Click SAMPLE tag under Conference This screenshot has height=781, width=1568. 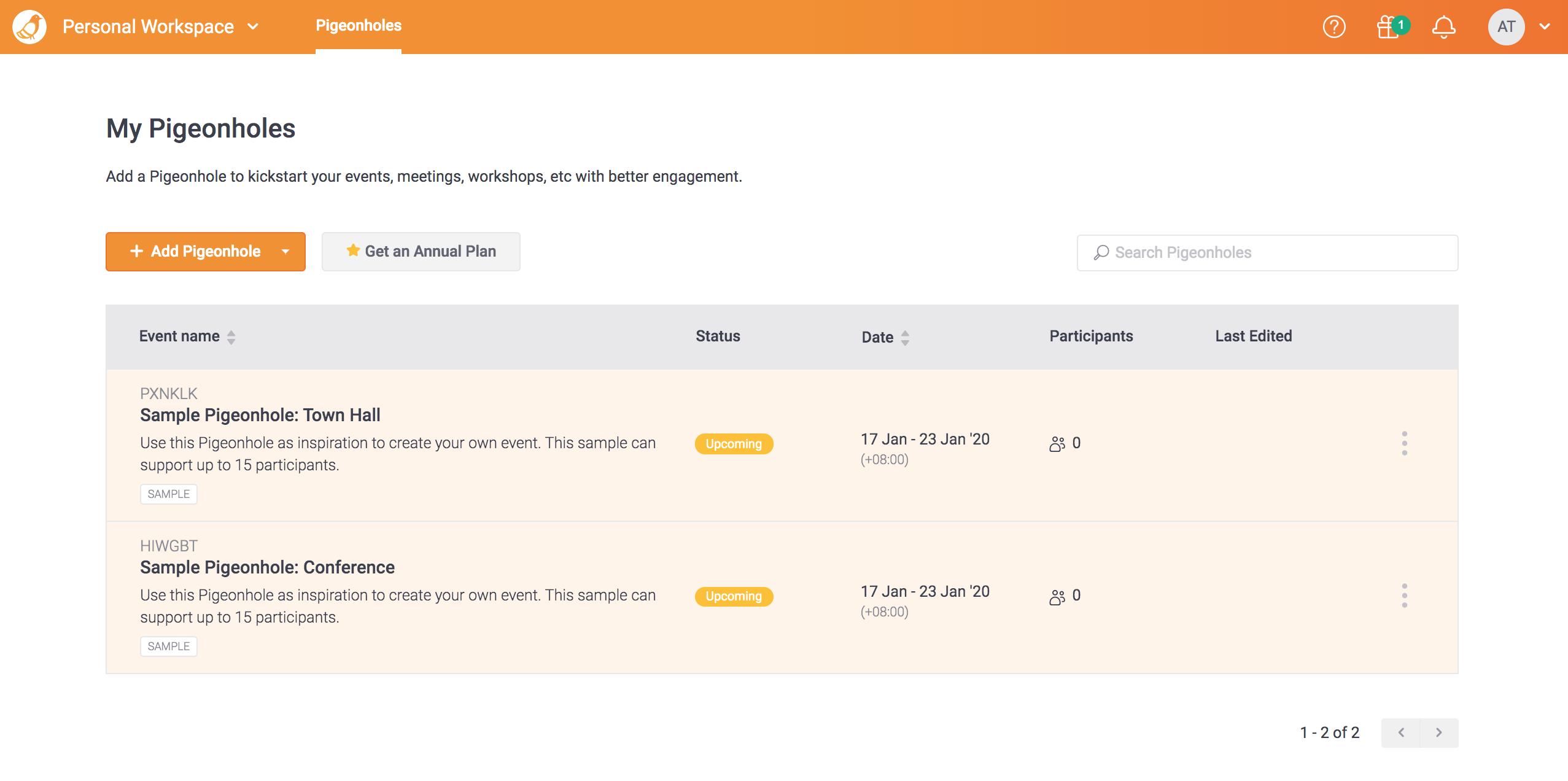click(x=169, y=647)
